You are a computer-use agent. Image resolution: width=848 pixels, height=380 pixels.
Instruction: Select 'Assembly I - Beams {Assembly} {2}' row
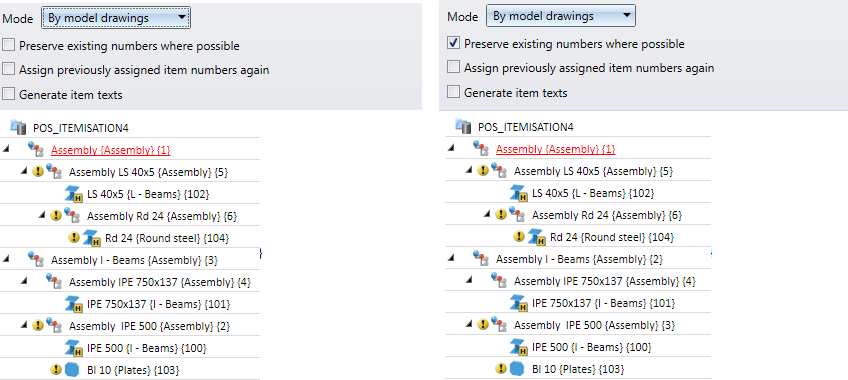[579, 259]
